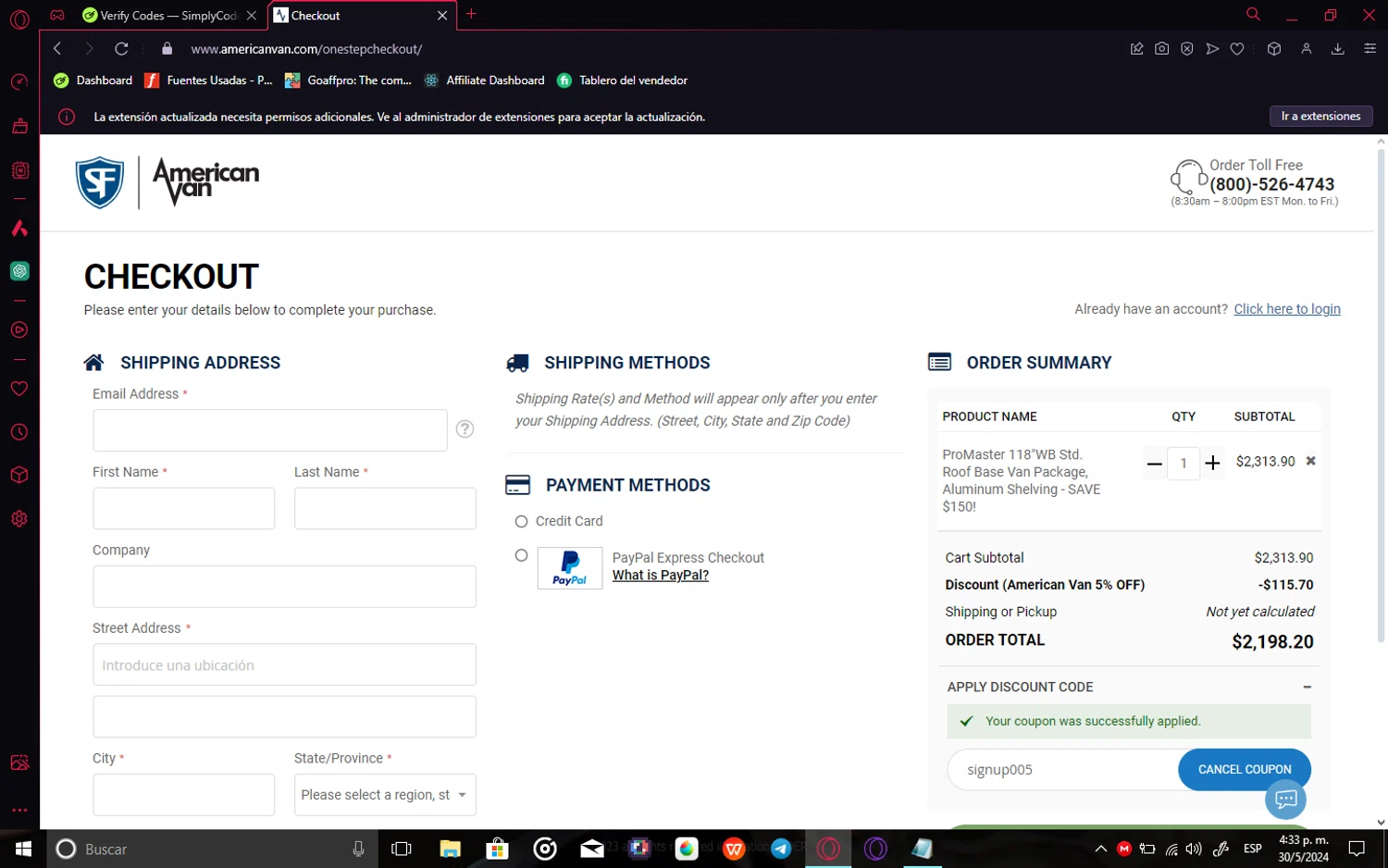This screenshot has height=868, width=1388.
Task: Open File Explorer from the taskbar
Action: tap(450, 849)
